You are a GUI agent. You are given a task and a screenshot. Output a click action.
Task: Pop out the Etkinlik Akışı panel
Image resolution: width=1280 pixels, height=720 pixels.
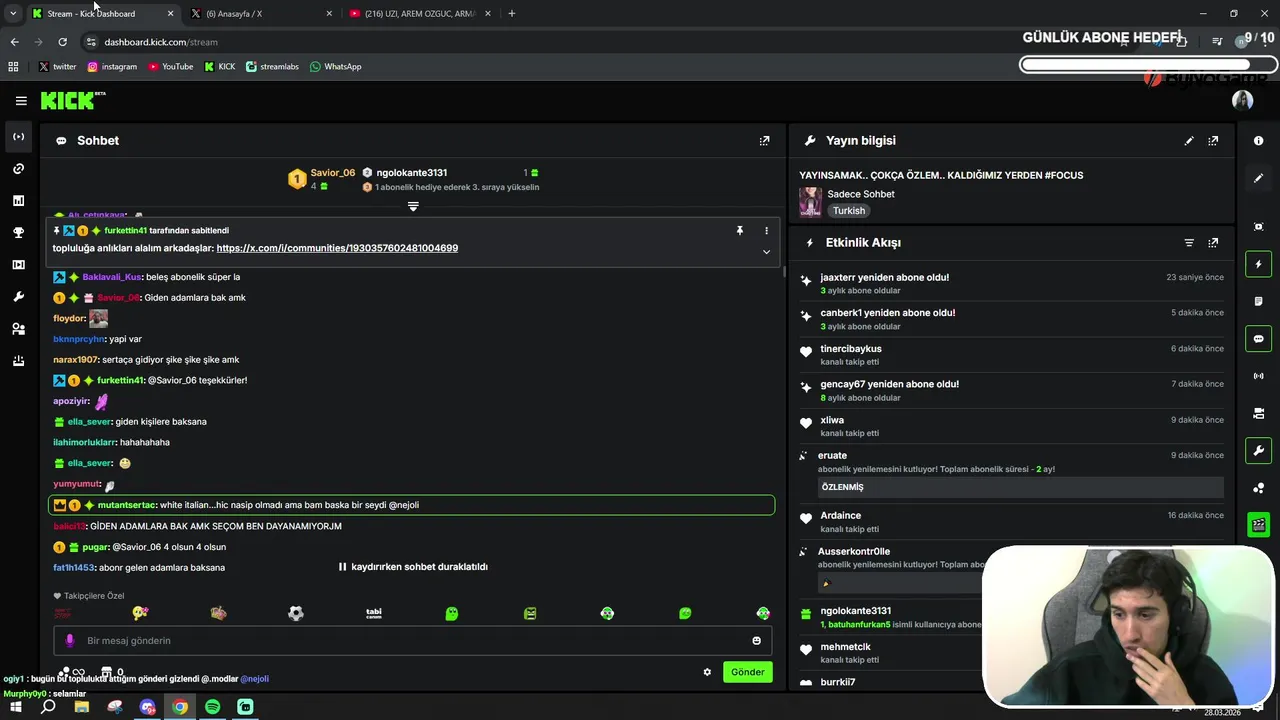1213,243
